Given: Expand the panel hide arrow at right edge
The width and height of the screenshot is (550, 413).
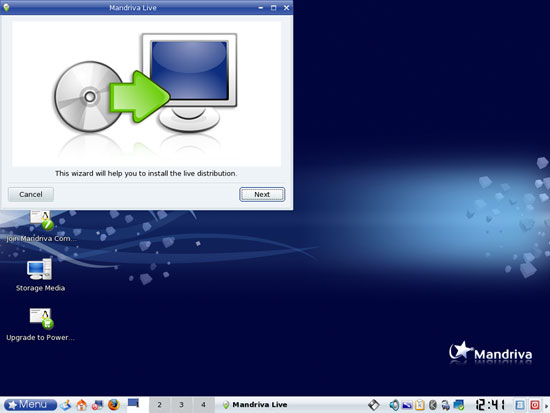Looking at the screenshot, I should pos(546,406).
